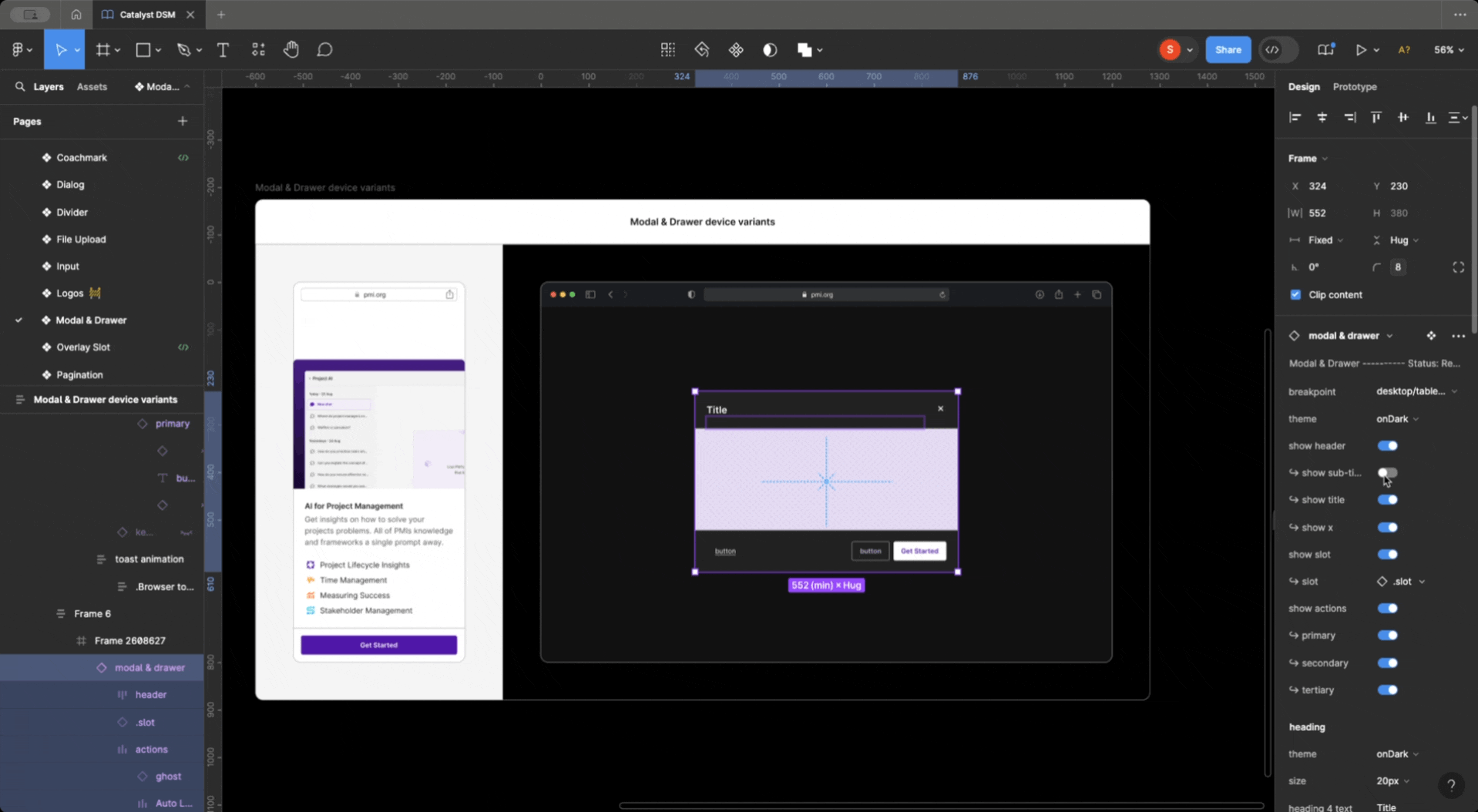
Task: Click the Share button
Action: point(1228,49)
